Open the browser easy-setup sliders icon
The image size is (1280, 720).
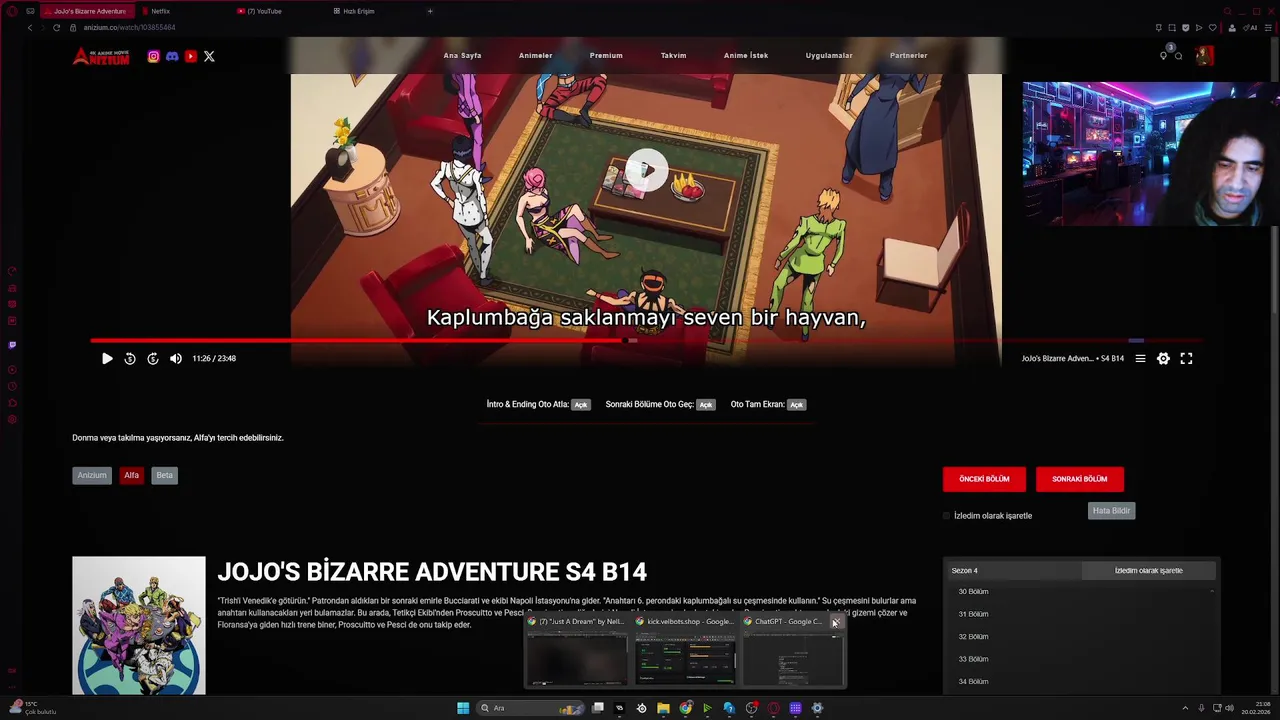pyautogui.click(x=1268, y=27)
